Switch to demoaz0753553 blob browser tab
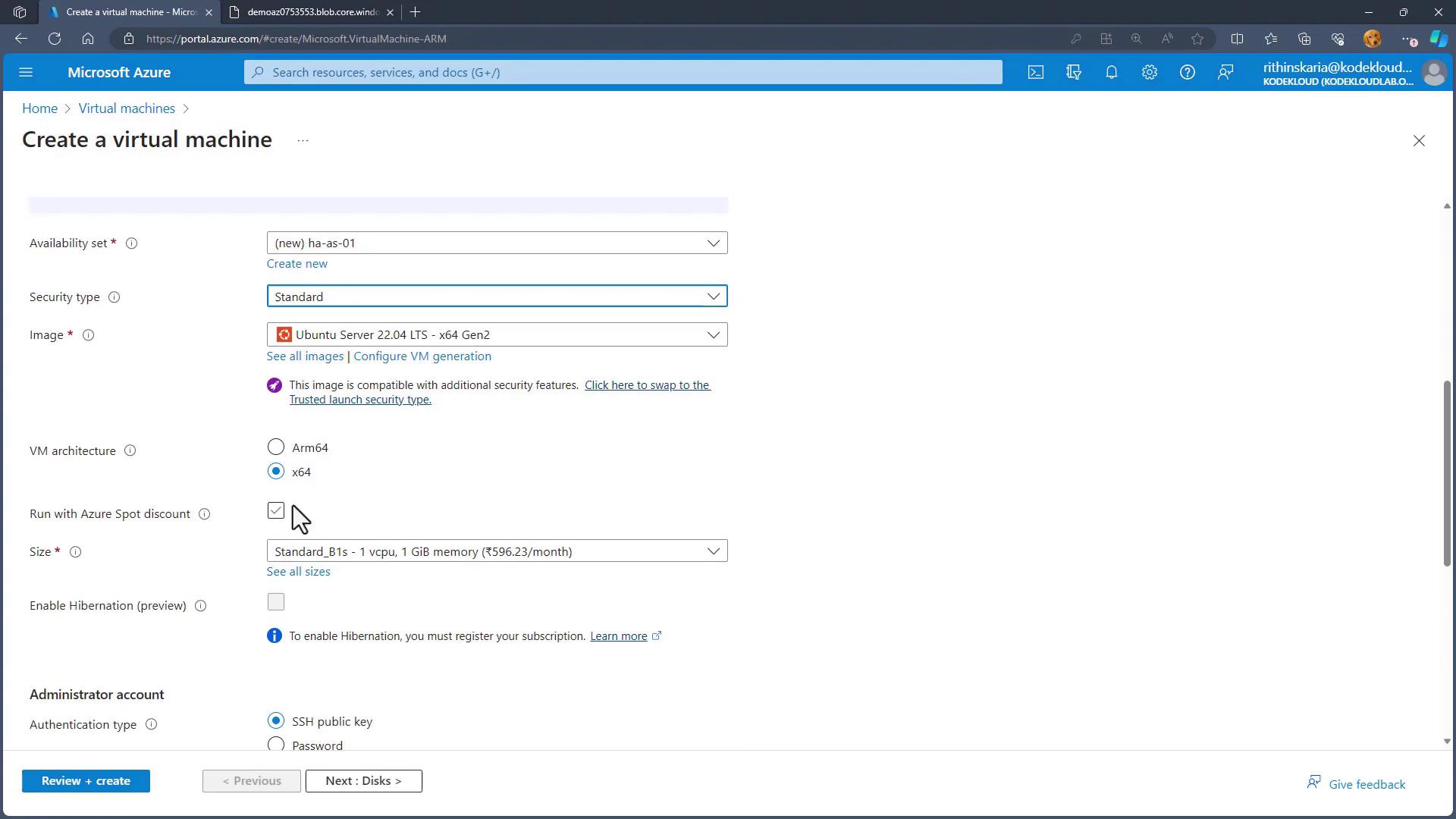 (312, 12)
